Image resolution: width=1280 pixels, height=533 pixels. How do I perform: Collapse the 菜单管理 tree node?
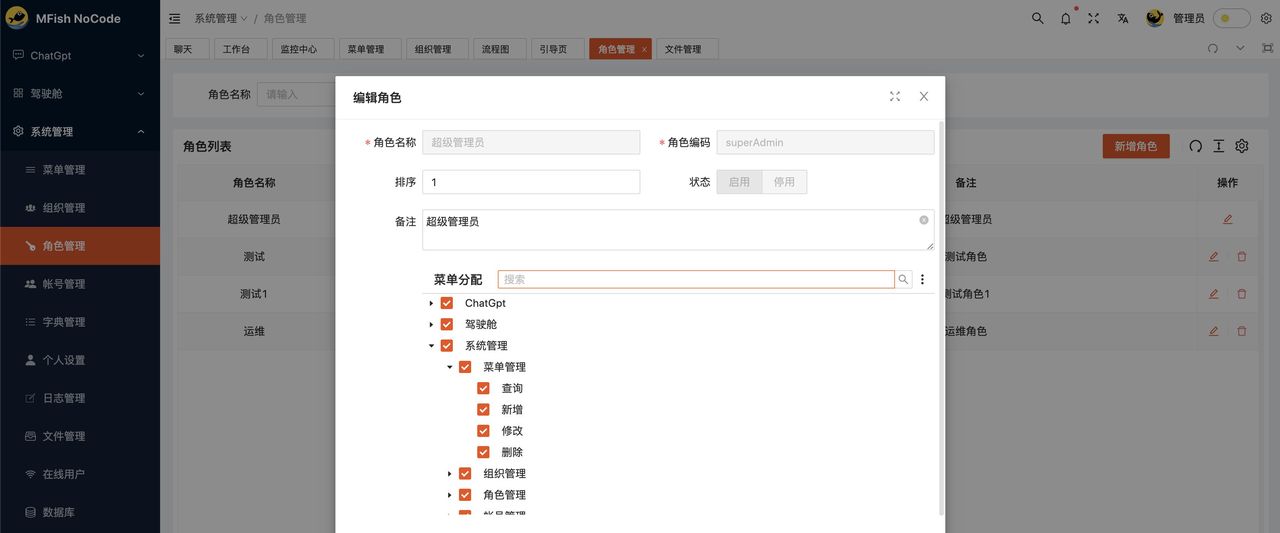450,367
